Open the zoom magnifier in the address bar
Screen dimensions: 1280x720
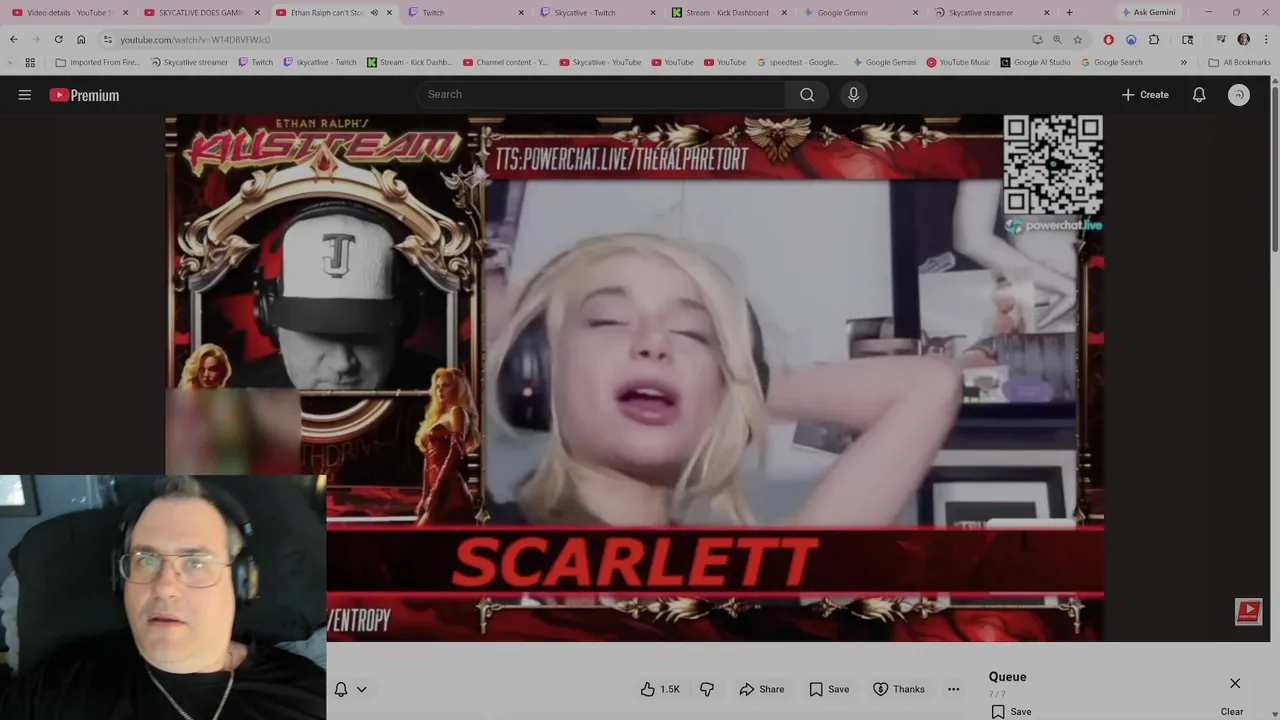pos(1057,39)
